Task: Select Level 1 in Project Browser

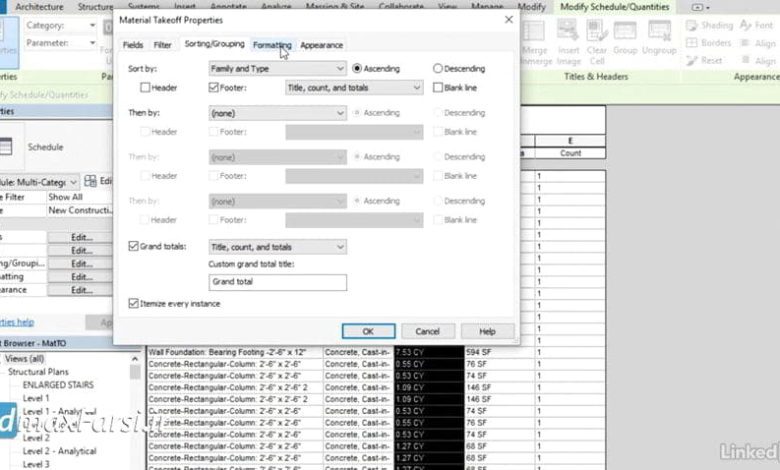Action: pos(36,398)
